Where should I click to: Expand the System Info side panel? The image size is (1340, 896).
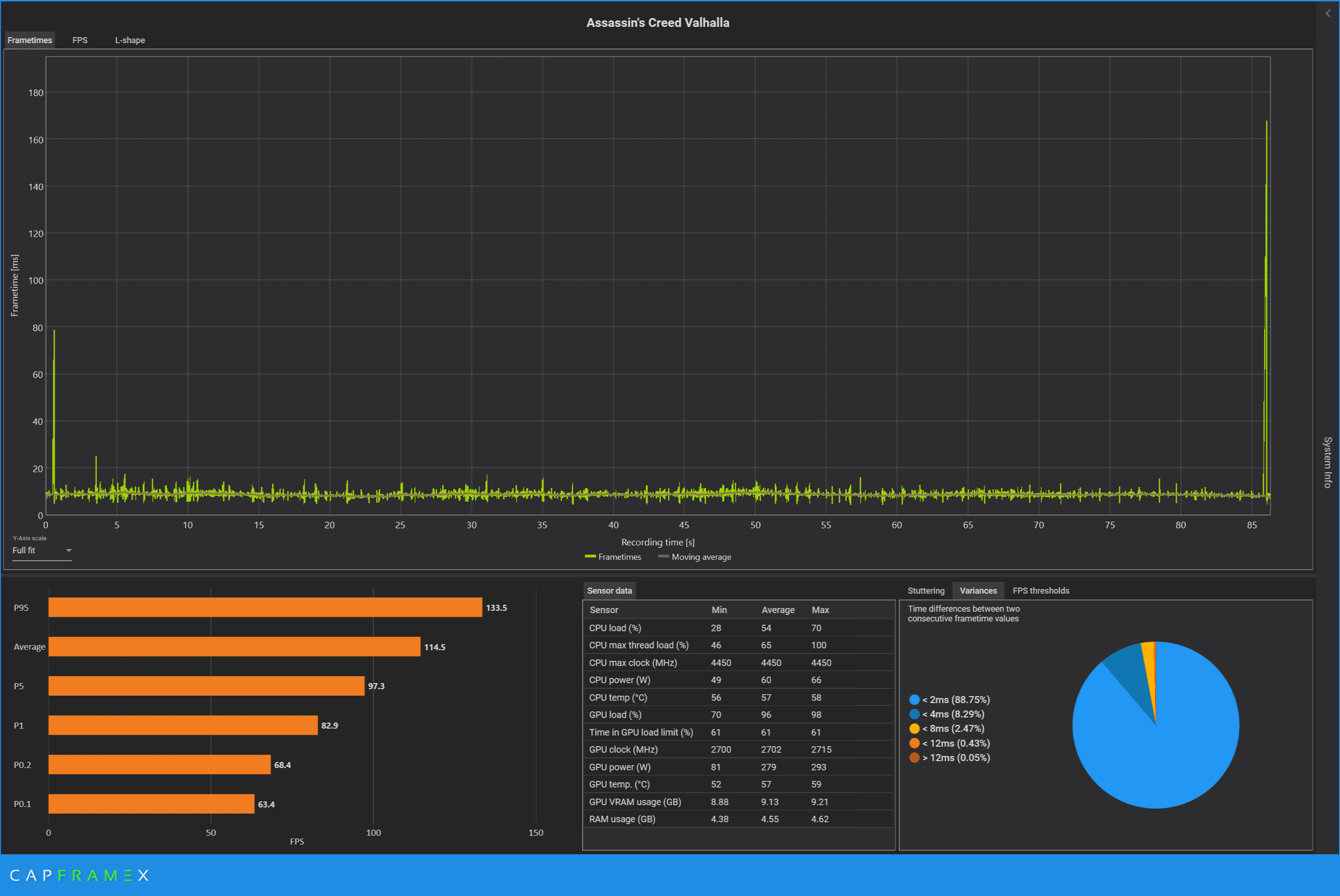1327,462
